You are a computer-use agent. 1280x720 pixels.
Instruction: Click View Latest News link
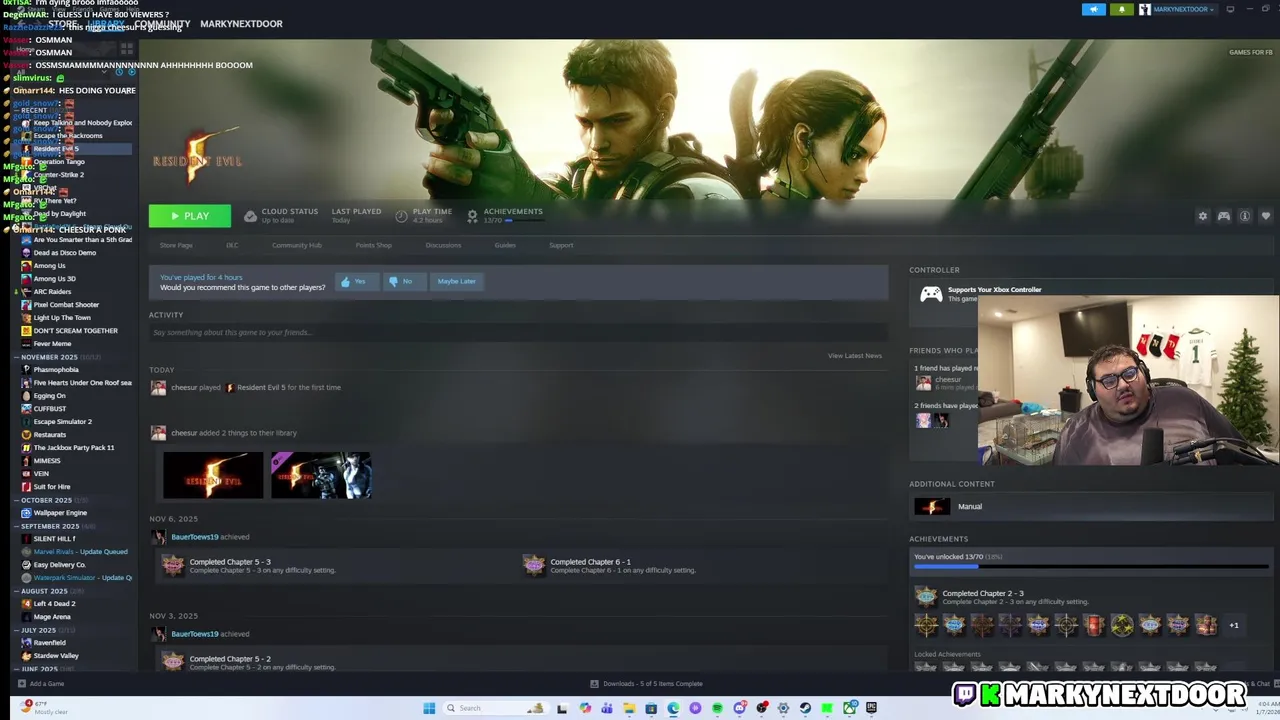[855, 356]
